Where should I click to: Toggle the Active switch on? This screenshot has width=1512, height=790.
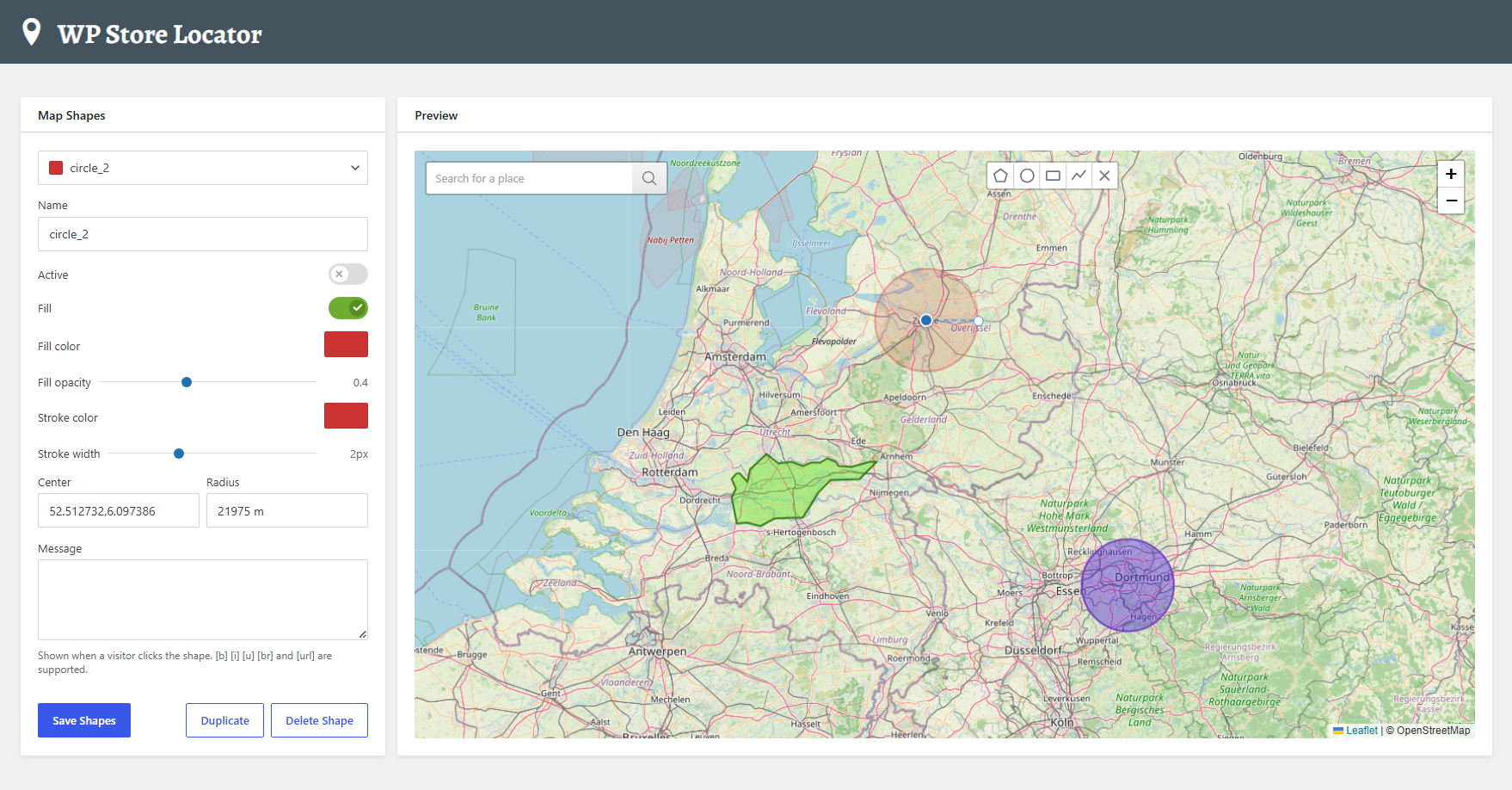point(348,275)
